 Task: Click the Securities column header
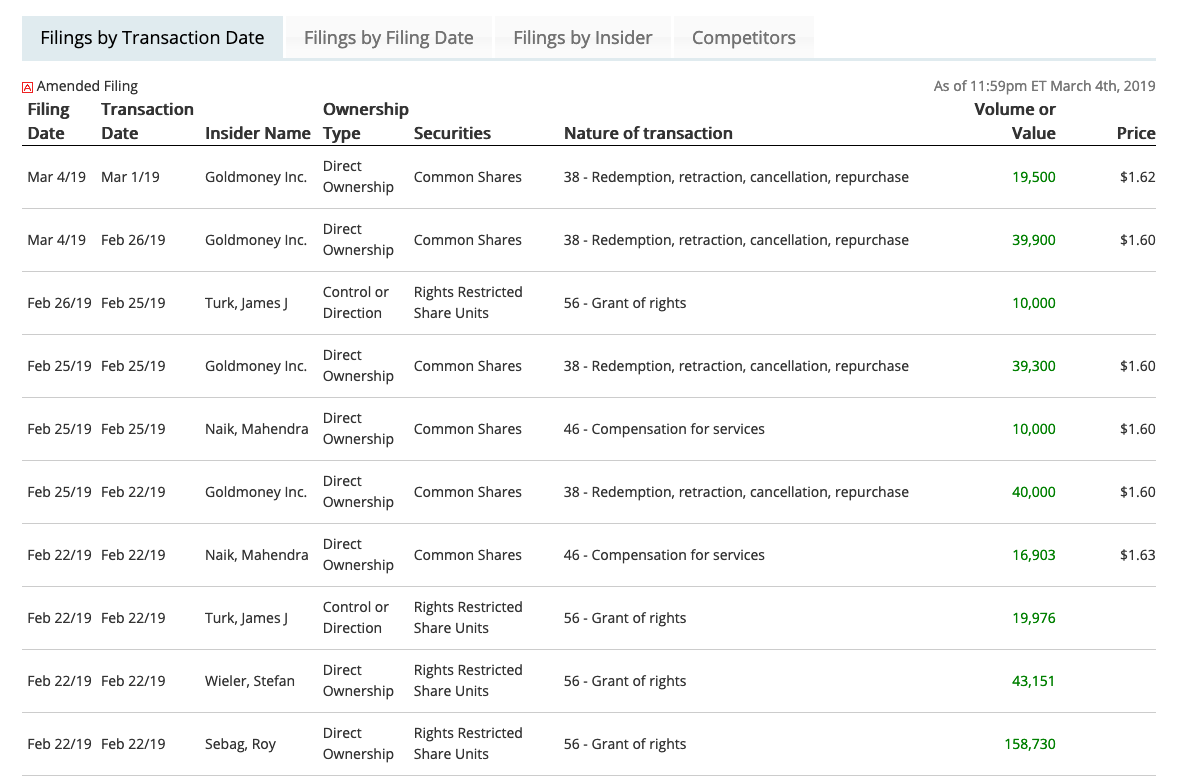(x=452, y=133)
